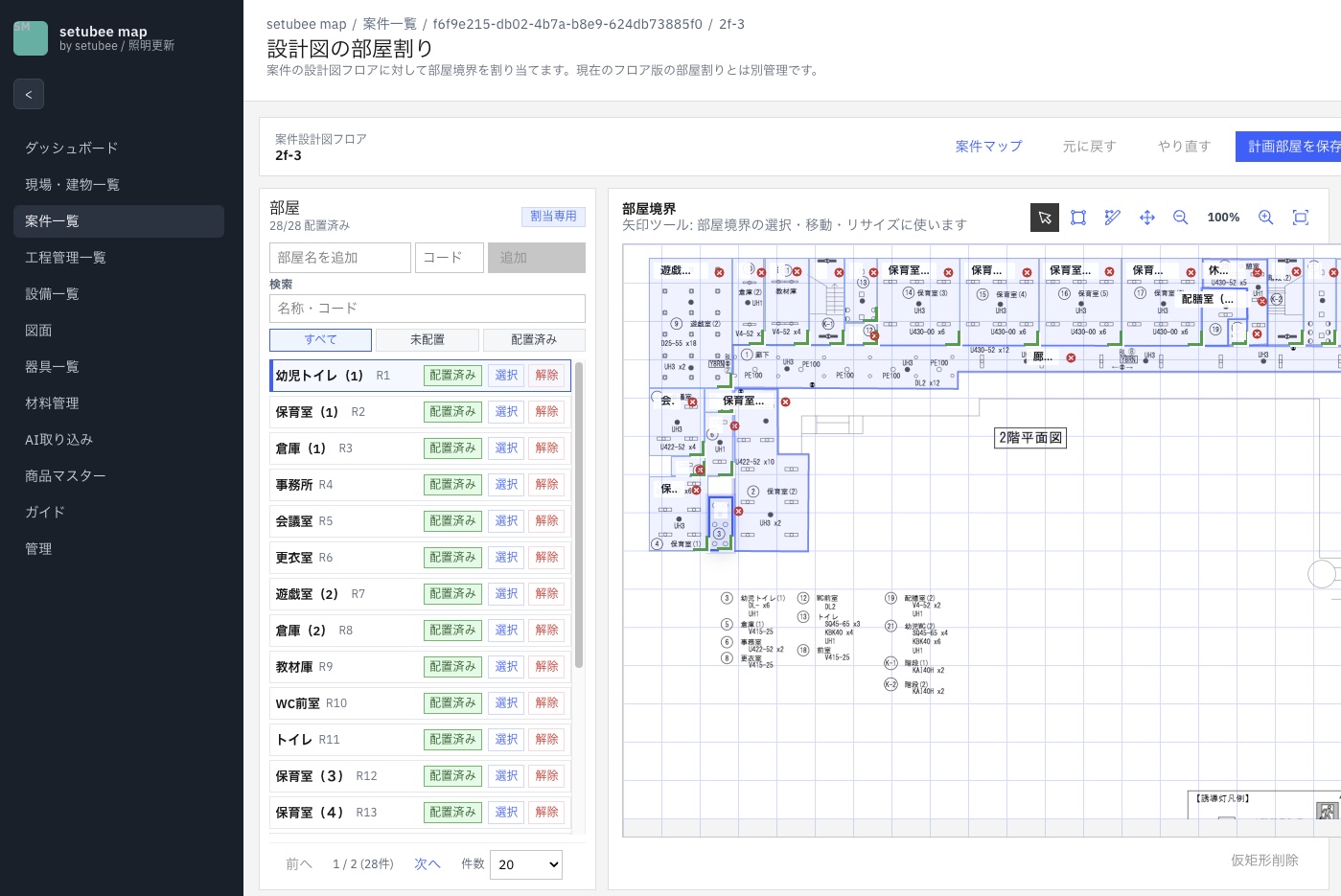Focus the 名称・コード search field
Screen dimensions: 1341x896
click(x=428, y=309)
